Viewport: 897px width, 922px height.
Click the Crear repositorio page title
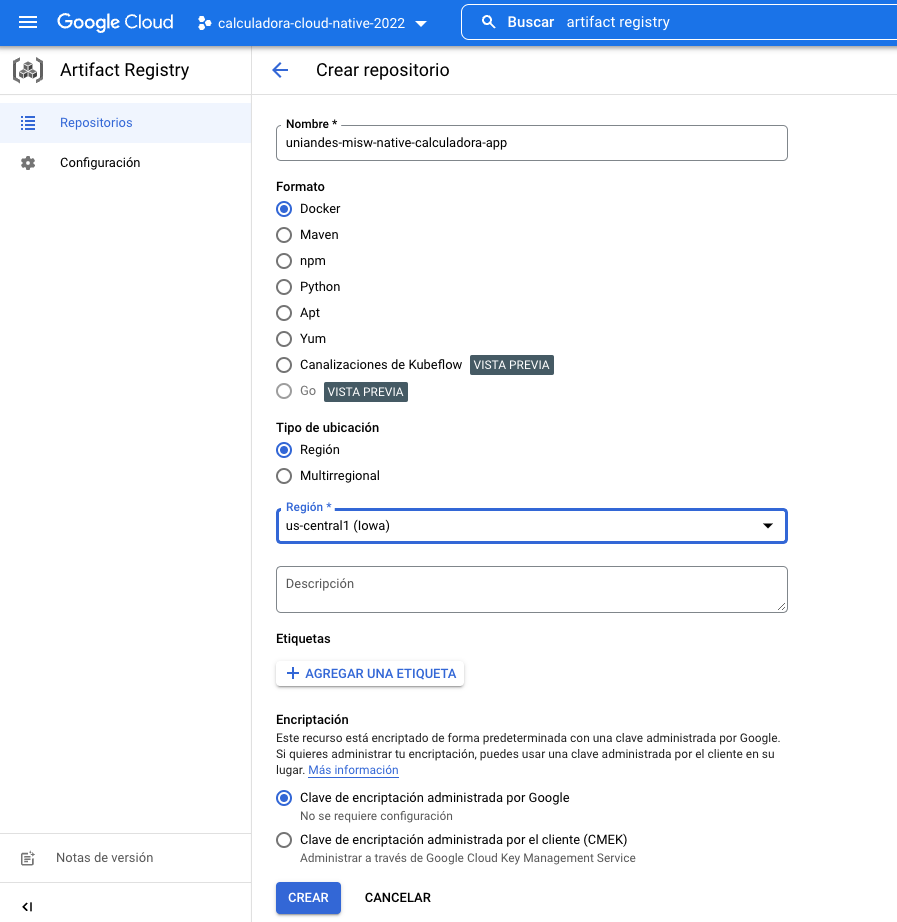click(x=382, y=70)
